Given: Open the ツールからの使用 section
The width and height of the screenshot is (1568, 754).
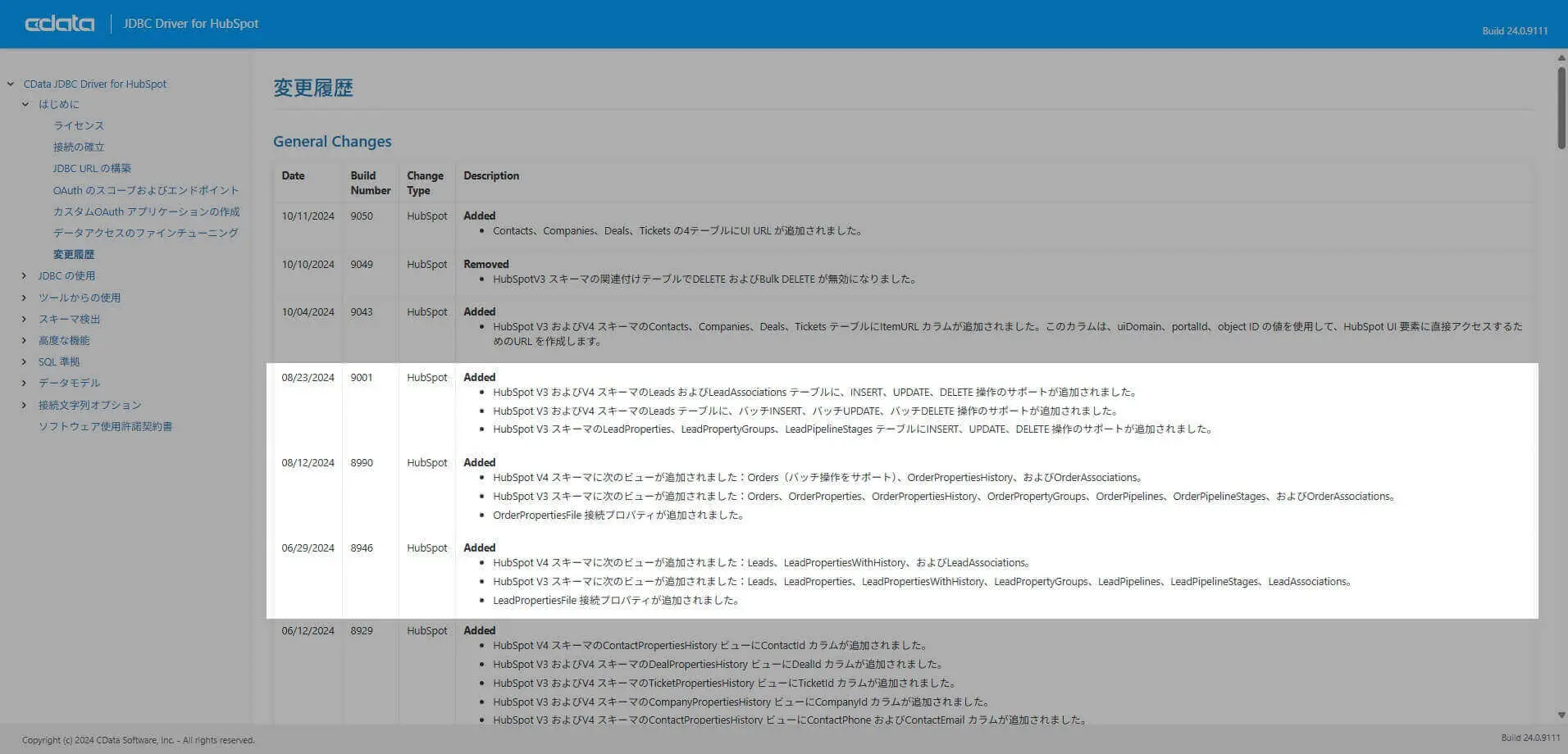Looking at the screenshot, I should pyautogui.click(x=79, y=298).
